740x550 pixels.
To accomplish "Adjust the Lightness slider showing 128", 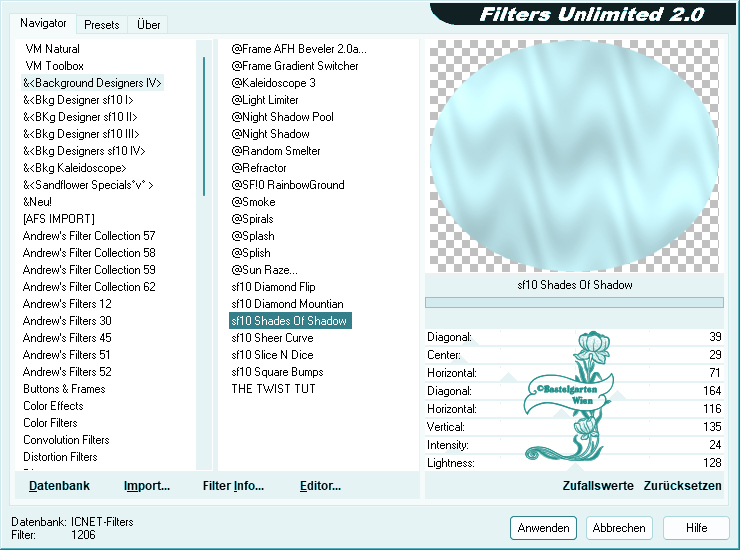I will tap(574, 463).
